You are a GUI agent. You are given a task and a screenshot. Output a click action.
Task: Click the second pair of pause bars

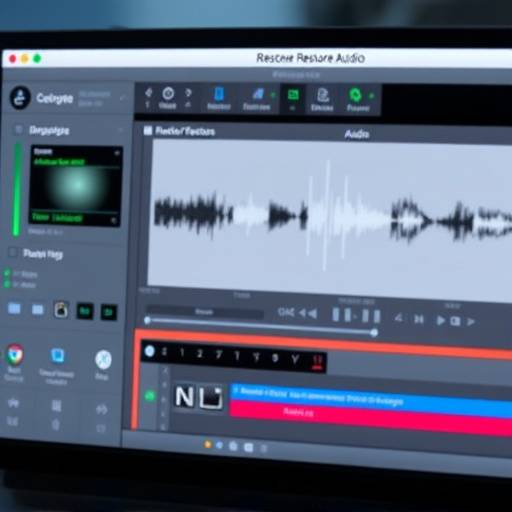[371, 316]
